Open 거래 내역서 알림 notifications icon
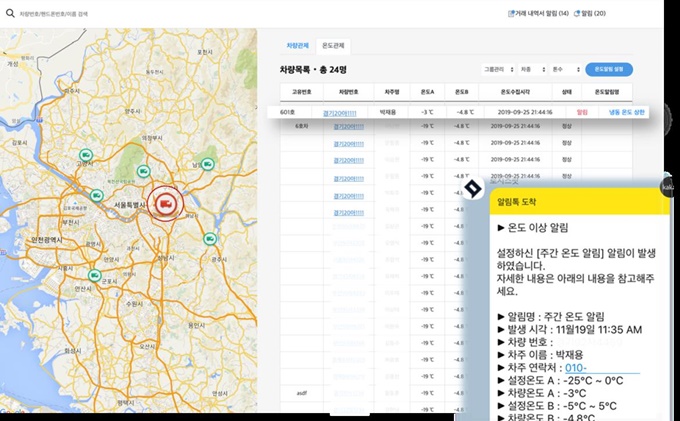 click(512, 14)
